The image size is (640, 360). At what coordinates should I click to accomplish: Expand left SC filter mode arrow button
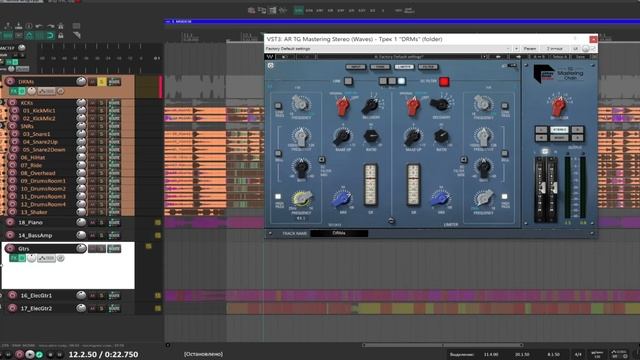[322, 160]
